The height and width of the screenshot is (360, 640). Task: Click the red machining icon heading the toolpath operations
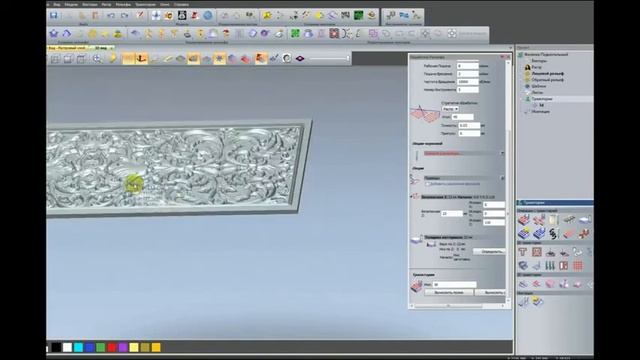tap(524, 220)
